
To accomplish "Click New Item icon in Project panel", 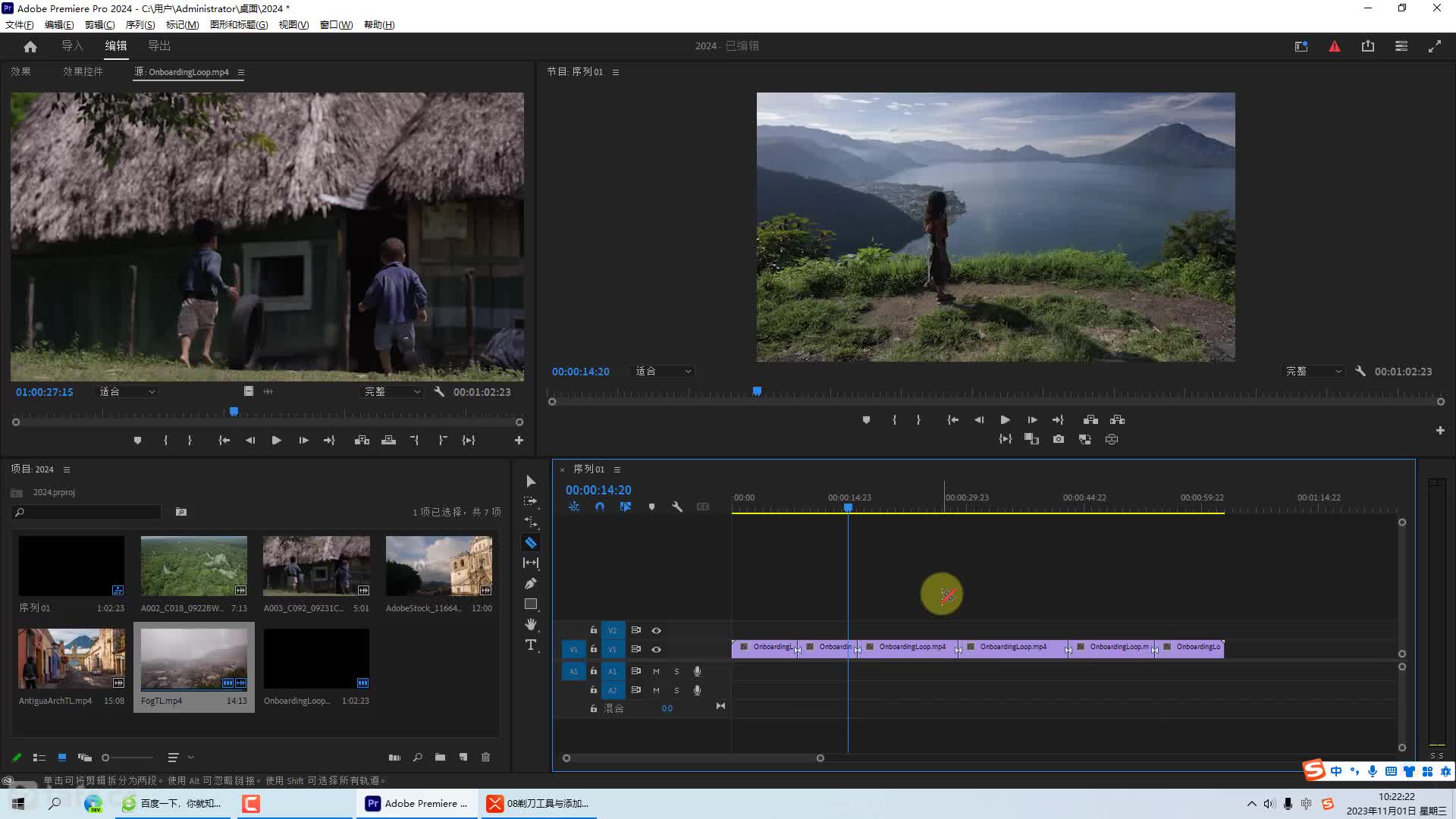I will (x=463, y=757).
